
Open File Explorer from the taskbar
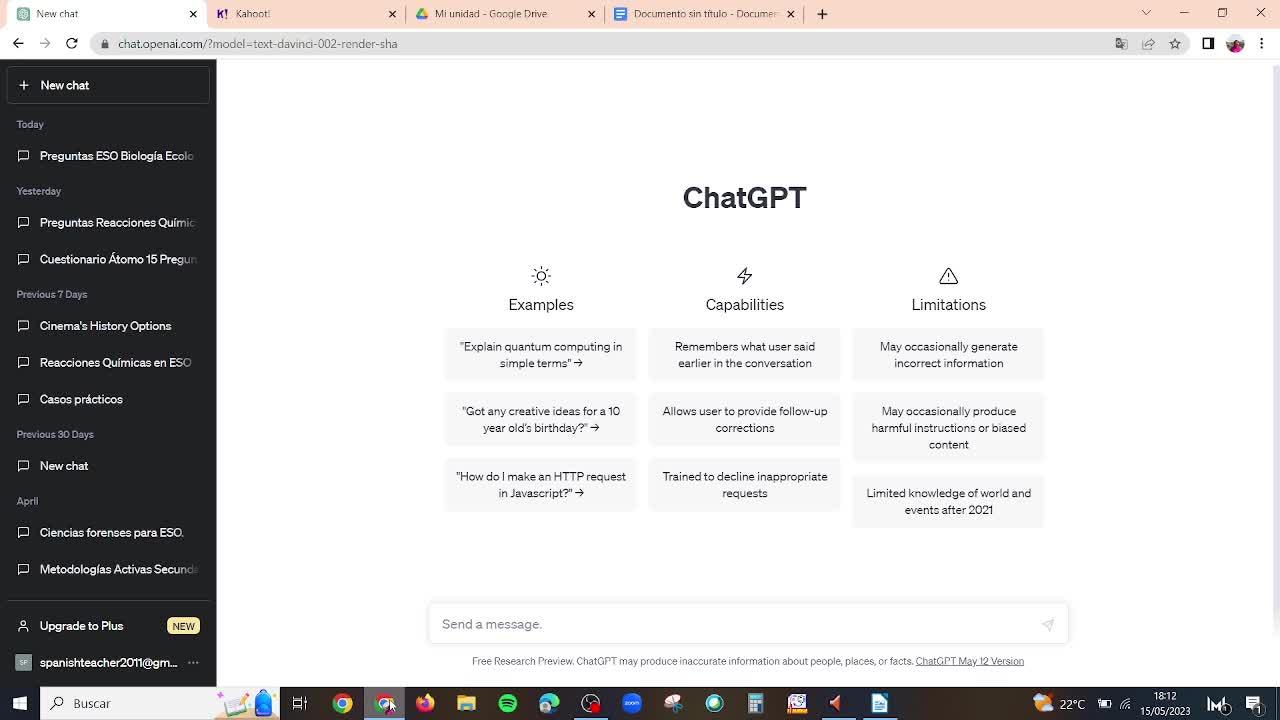466,703
